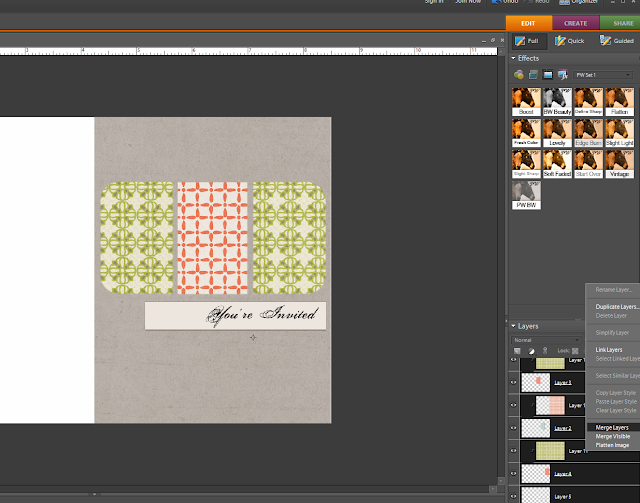Choose Flatten Image from the context menu
This screenshot has width=640, height=503.
pyautogui.click(x=613, y=445)
